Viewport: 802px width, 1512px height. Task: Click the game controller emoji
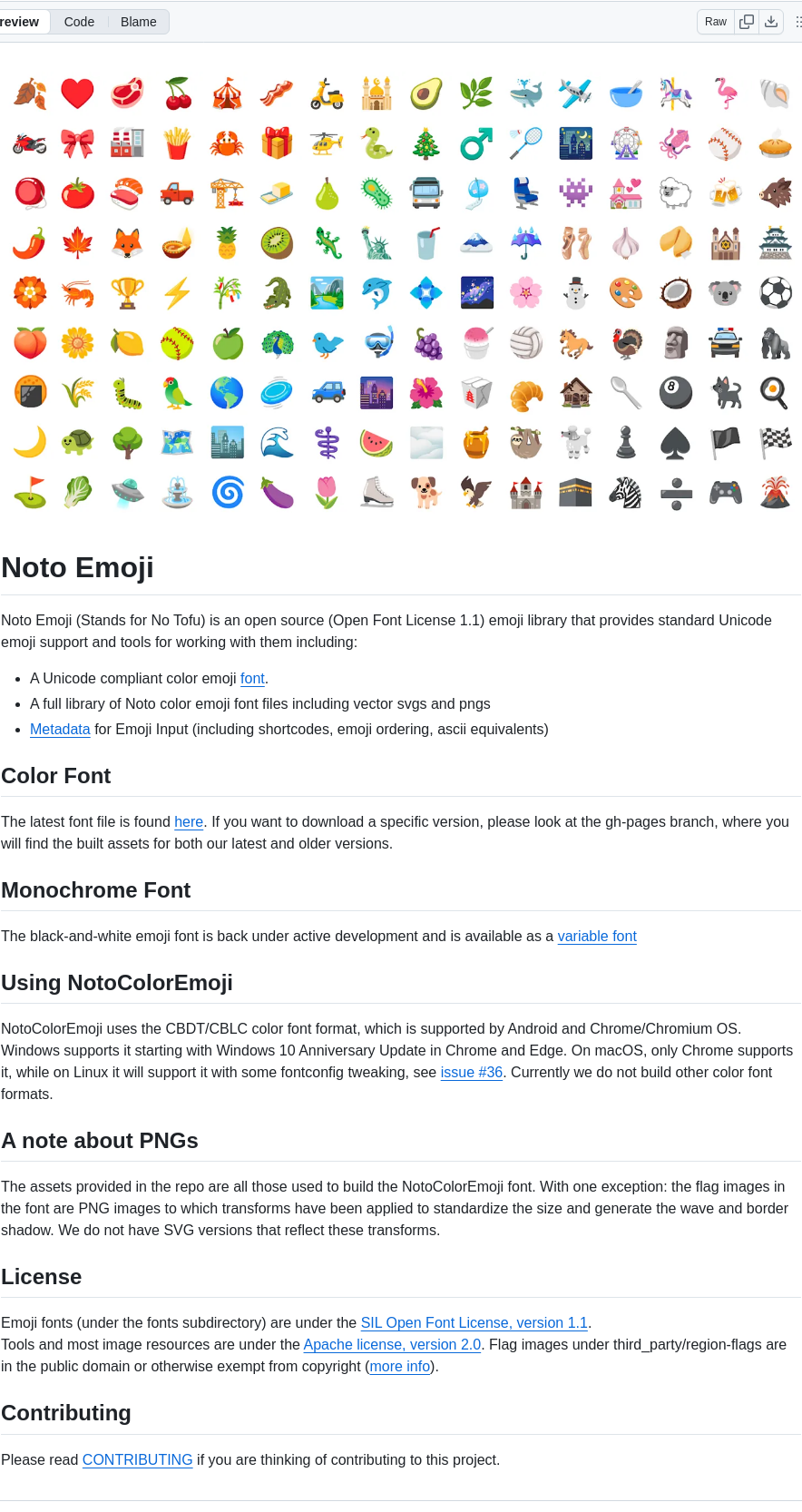point(726,493)
